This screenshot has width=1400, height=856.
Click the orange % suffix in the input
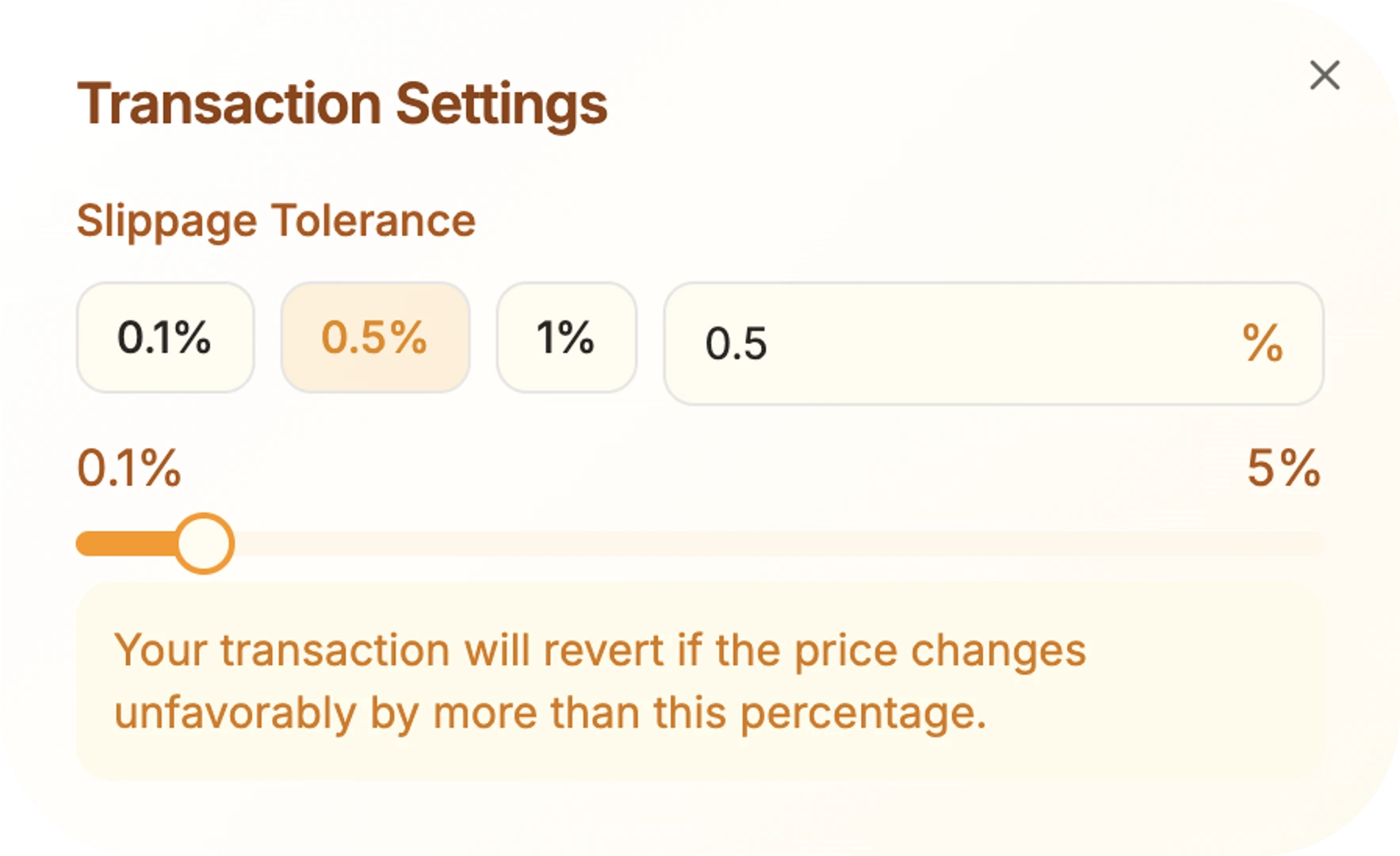1262,343
